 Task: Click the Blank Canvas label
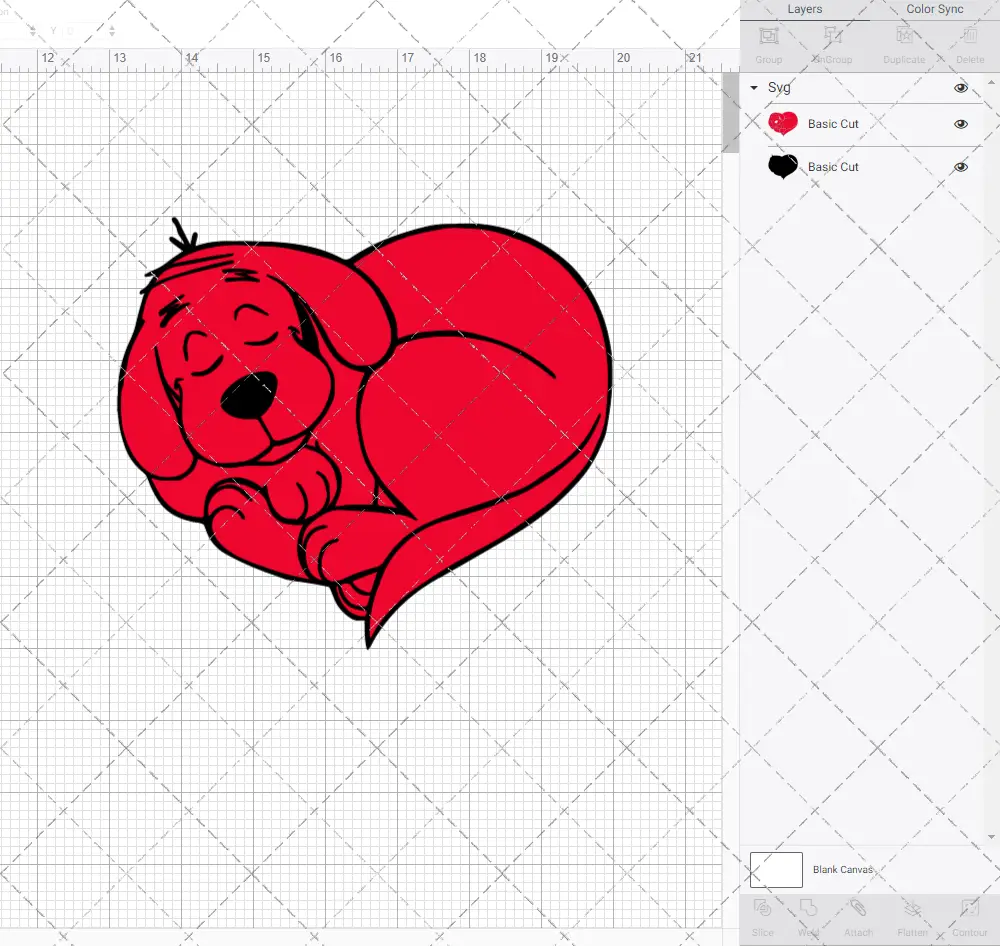click(842, 869)
